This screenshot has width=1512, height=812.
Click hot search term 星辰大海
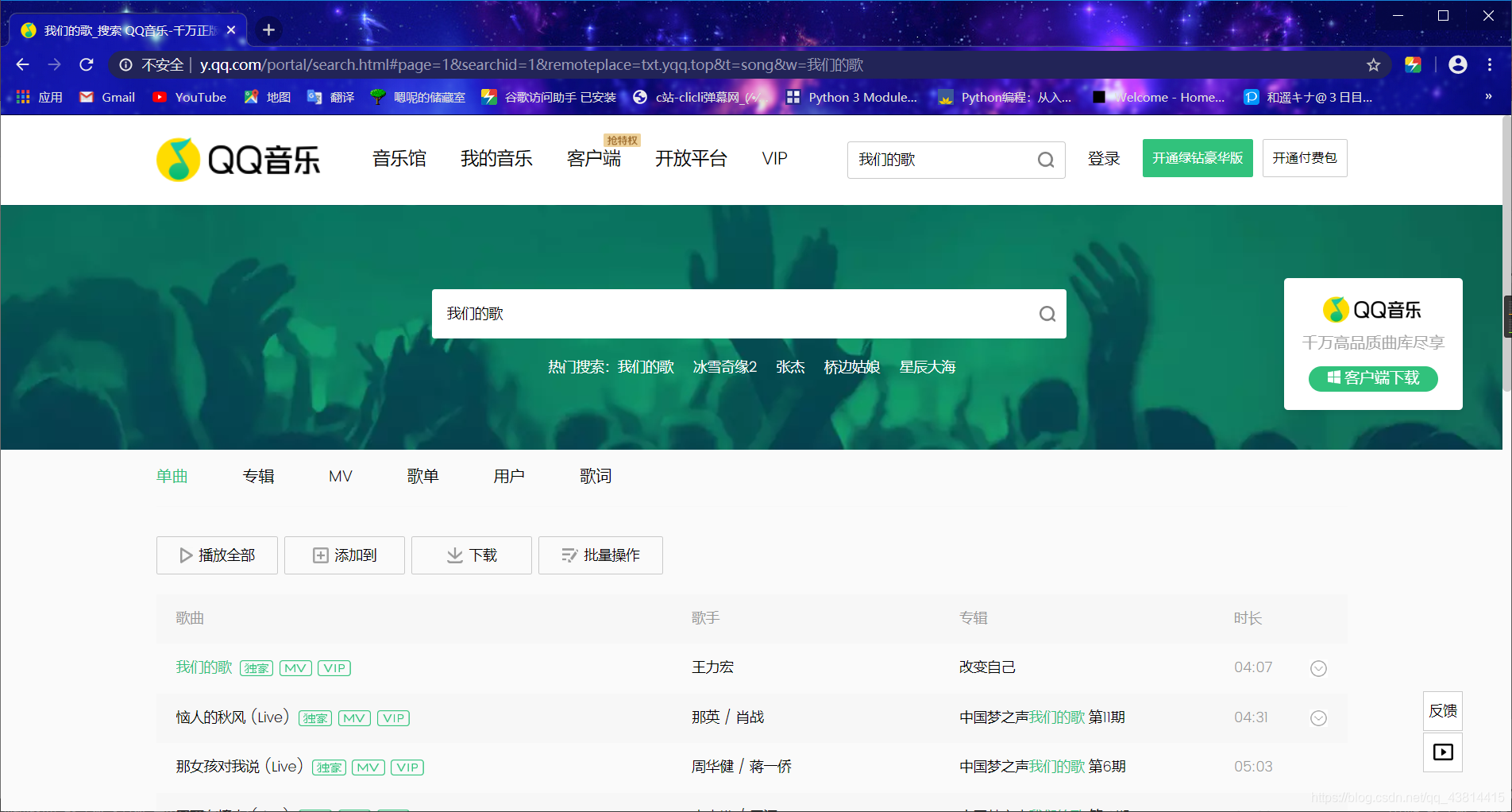click(928, 367)
